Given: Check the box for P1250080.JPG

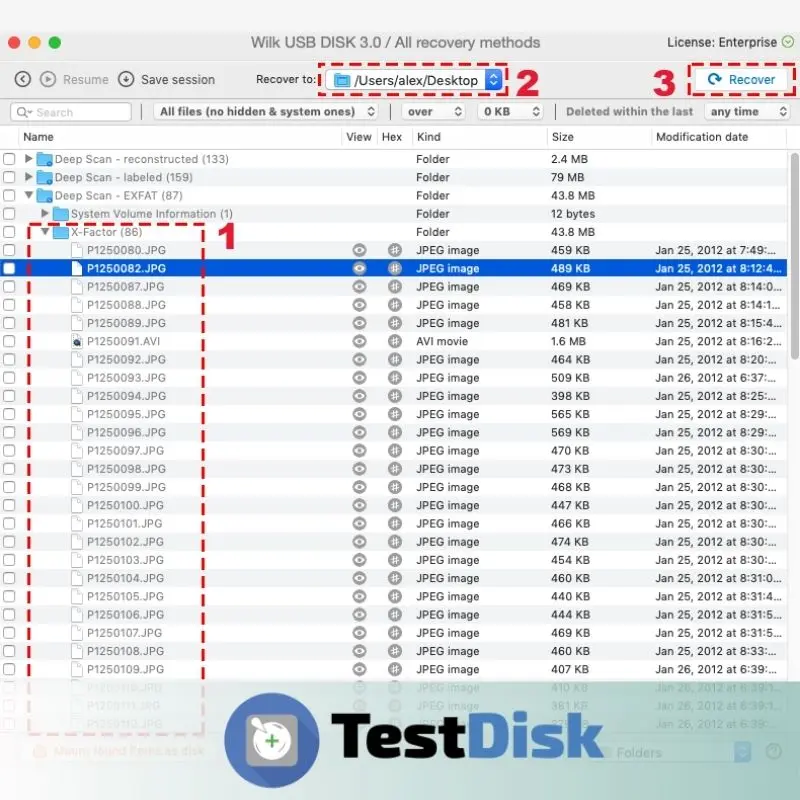Looking at the screenshot, I should tap(9, 250).
